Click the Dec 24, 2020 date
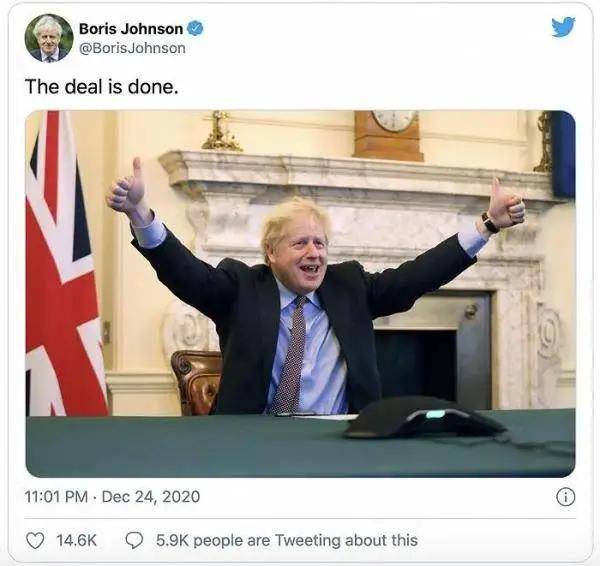This screenshot has width=600, height=566. click(151, 497)
